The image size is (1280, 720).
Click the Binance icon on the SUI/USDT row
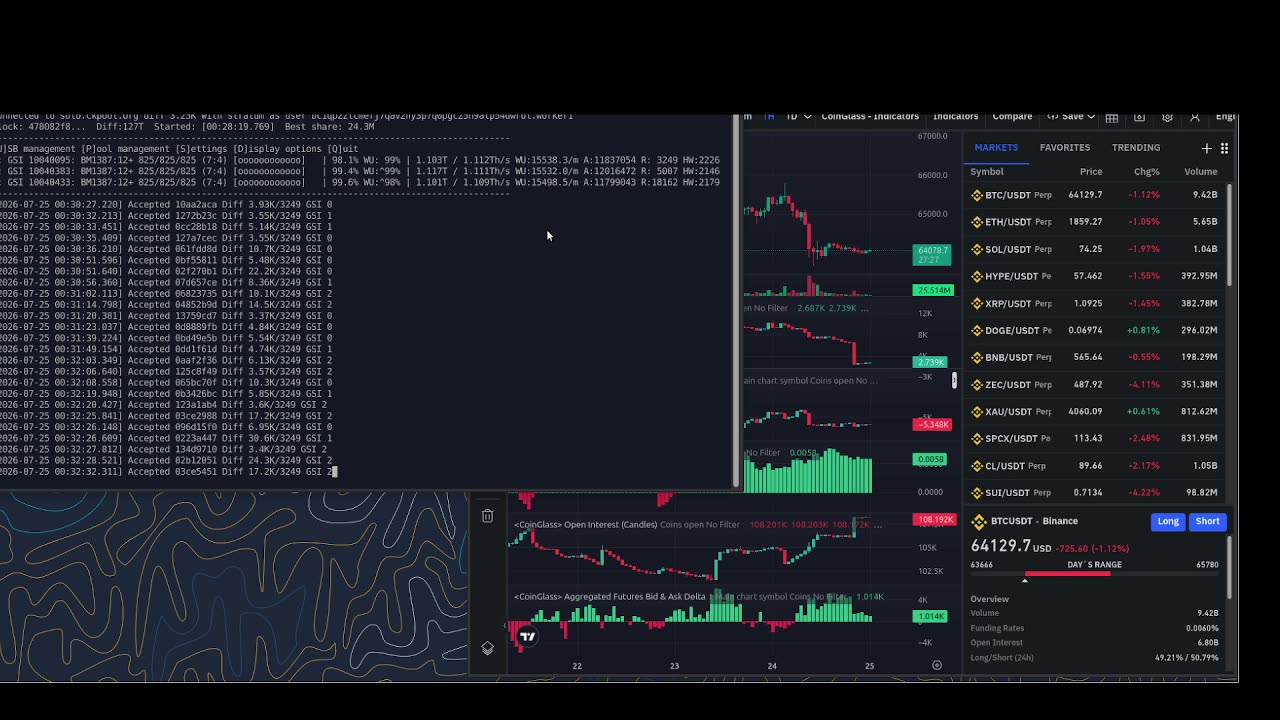pyautogui.click(x=977, y=492)
